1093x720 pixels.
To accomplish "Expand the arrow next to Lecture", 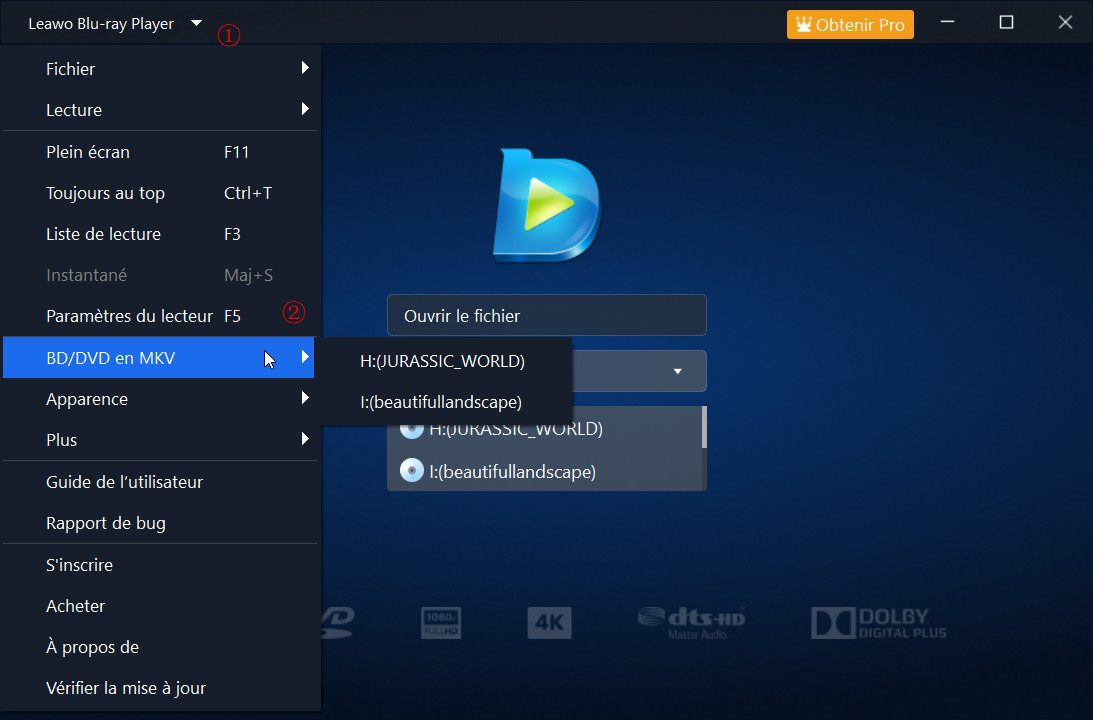I will click(x=305, y=109).
